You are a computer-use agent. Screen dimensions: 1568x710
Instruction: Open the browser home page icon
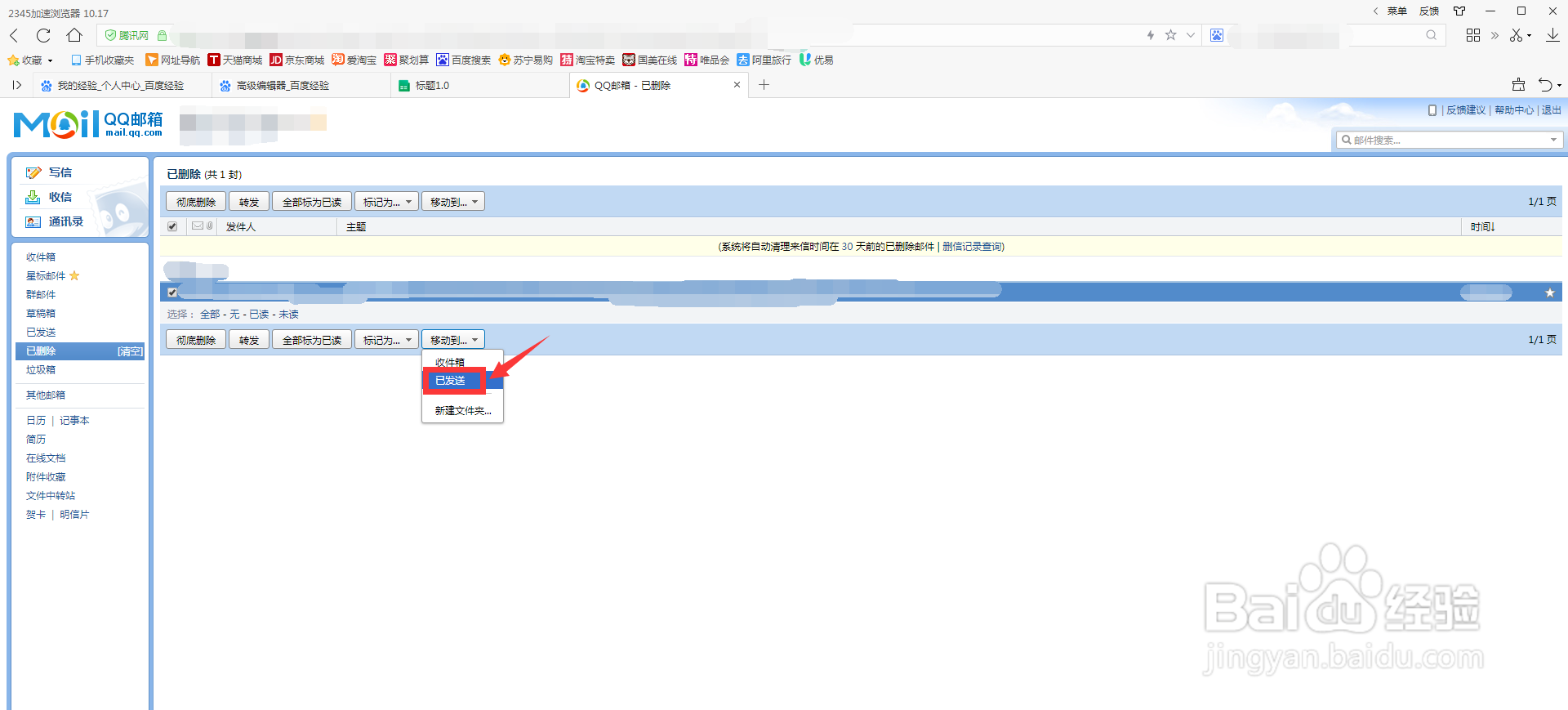pyautogui.click(x=74, y=35)
